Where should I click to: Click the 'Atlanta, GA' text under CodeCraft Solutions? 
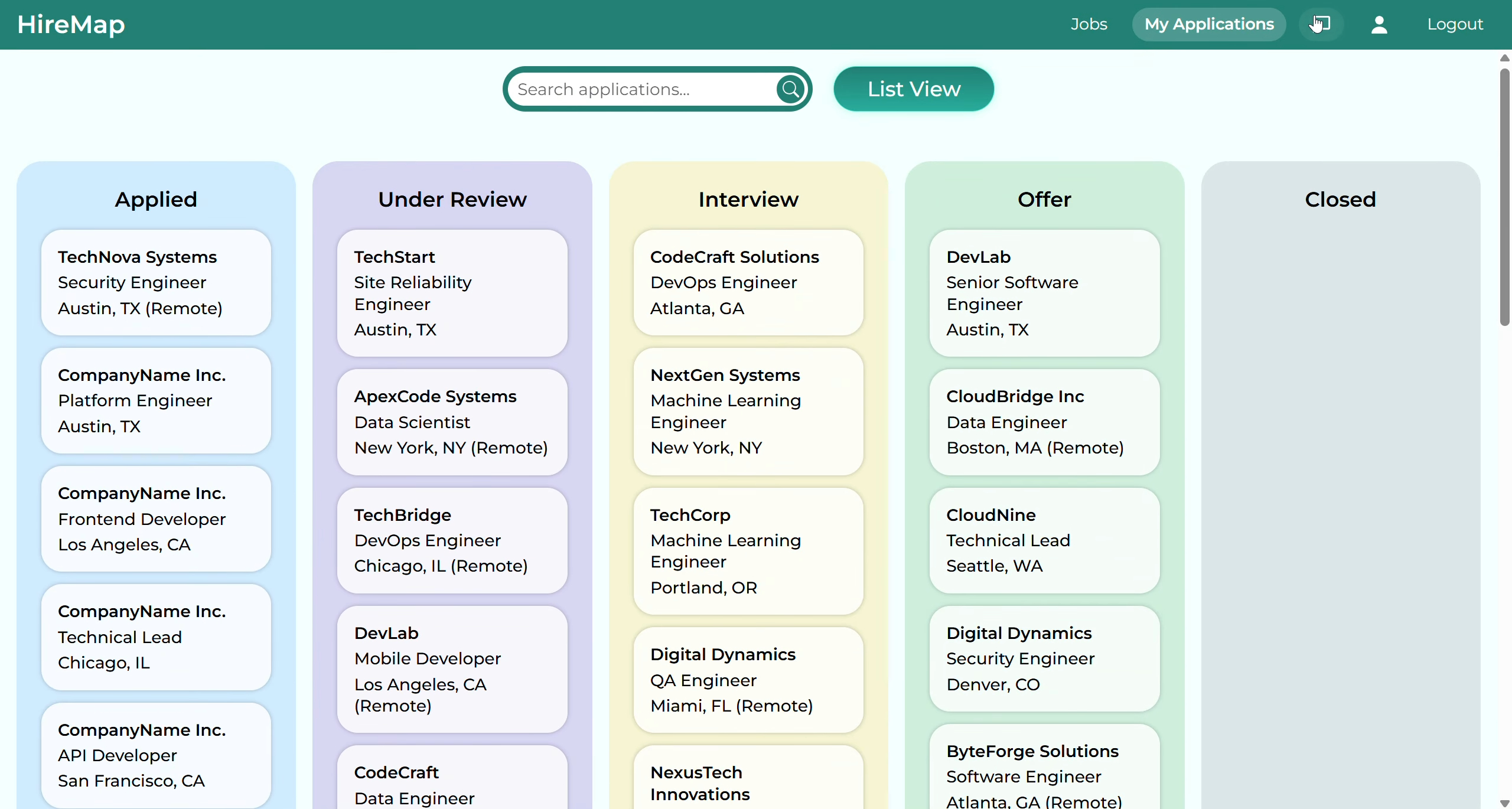697,308
